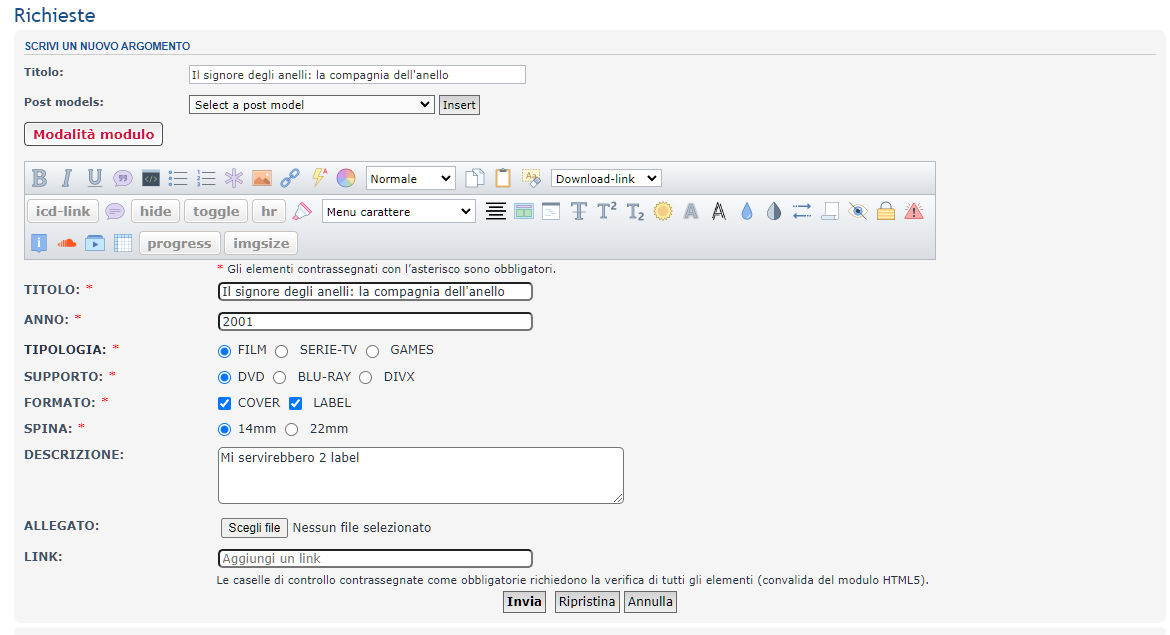The height and width of the screenshot is (635, 1170).
Task: Open the Download-link dropdown
Action: (x=606, y=178)
